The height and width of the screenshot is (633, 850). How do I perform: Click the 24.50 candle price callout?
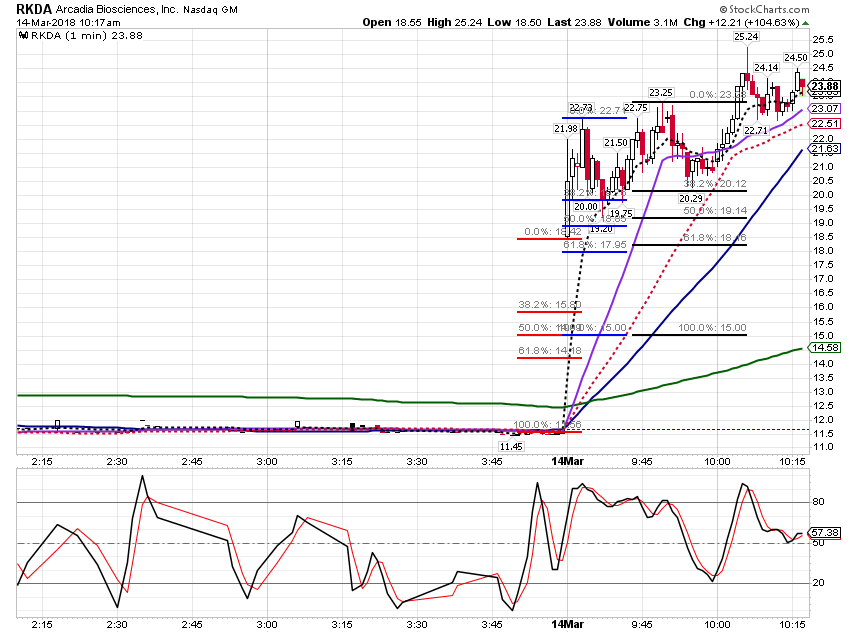pos(796,57)
